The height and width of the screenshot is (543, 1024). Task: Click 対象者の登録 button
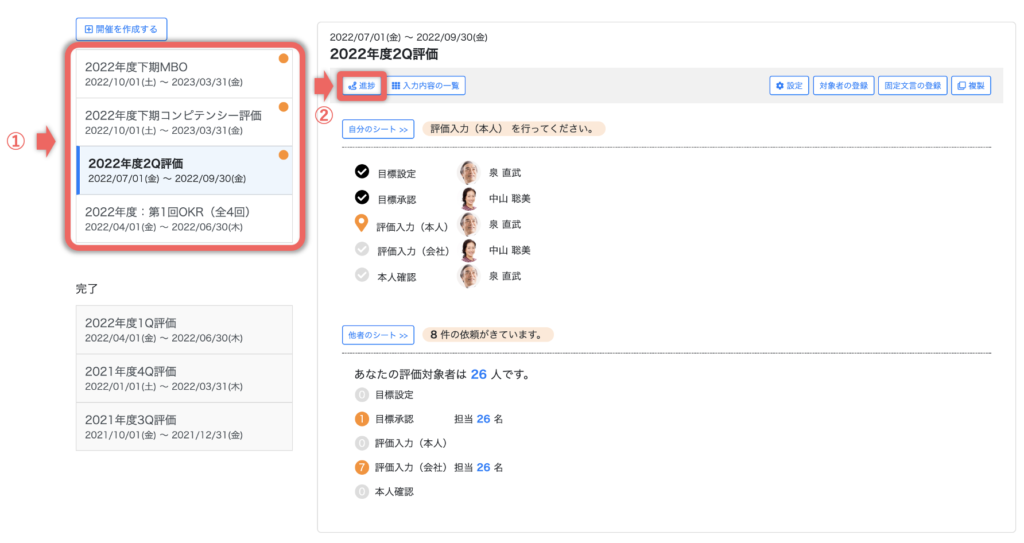[843, 86]
